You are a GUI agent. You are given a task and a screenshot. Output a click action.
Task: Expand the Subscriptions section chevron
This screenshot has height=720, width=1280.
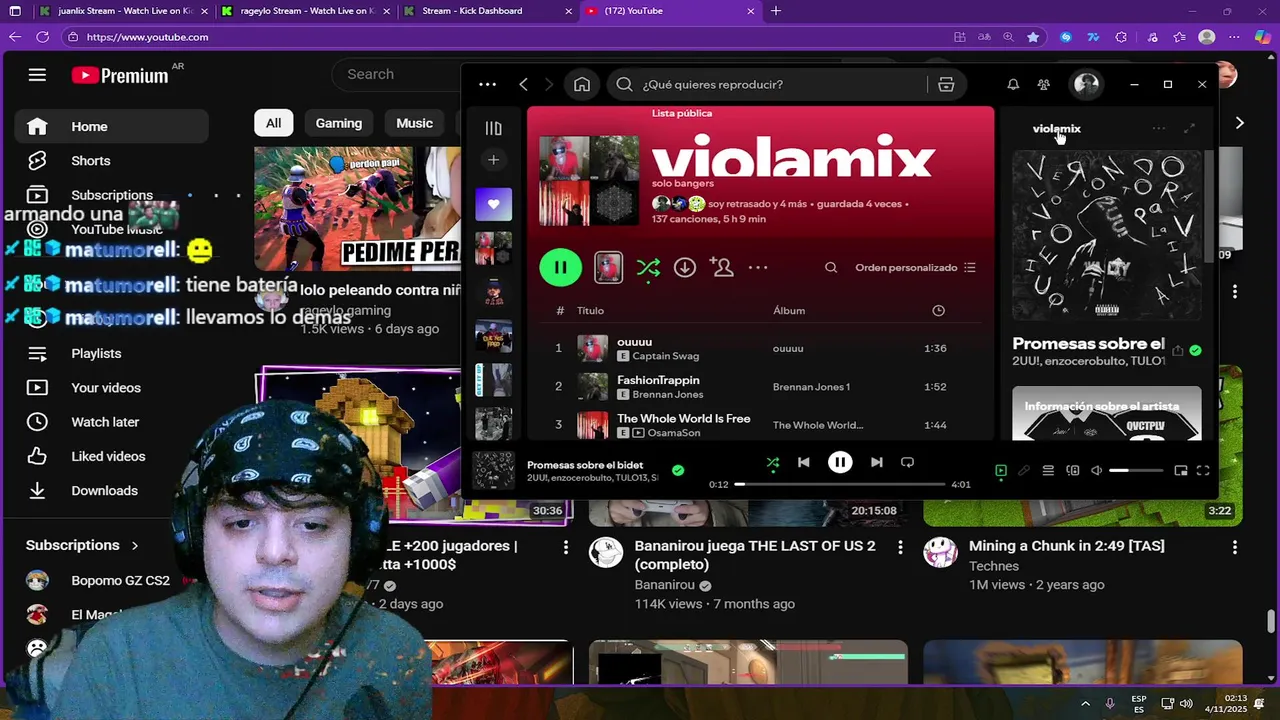135,545
